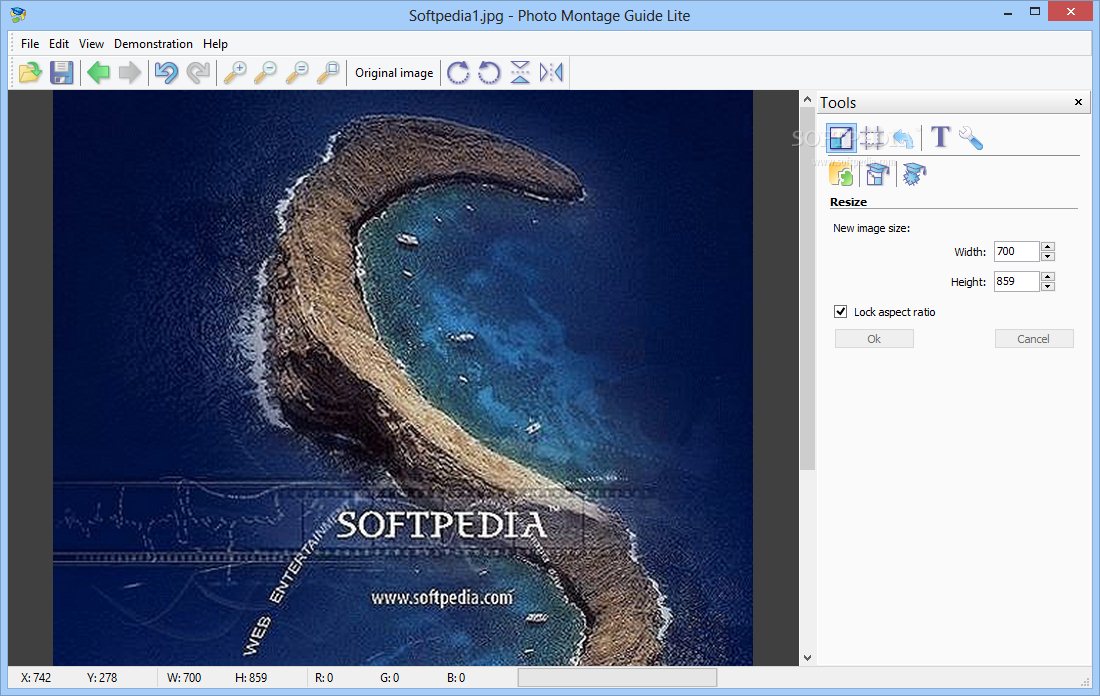Set actual size with the equals magnifier
Viewport: 1100px width, 696px height.
[297, 72]
